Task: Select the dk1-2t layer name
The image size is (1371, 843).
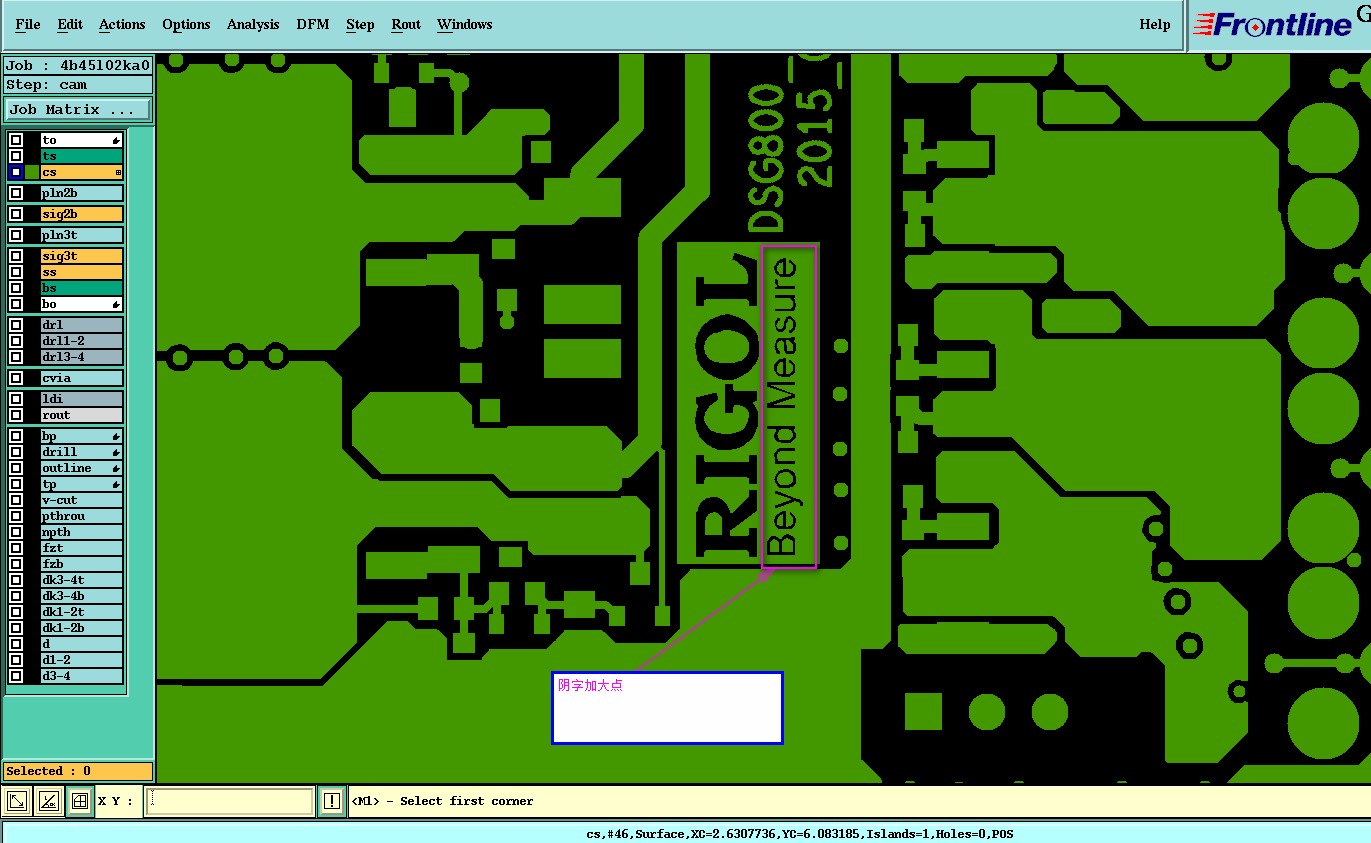Action: 82,612
